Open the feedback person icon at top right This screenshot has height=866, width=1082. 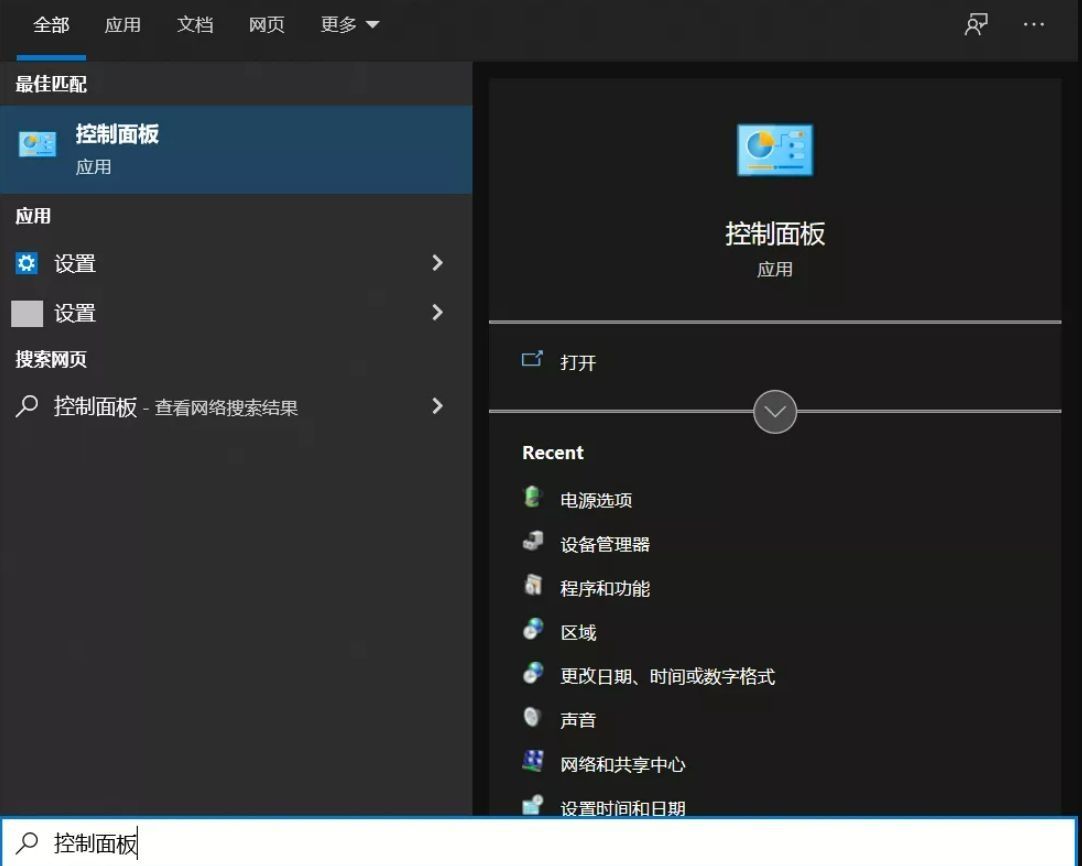pyautogui.click(x=975, y=25)
